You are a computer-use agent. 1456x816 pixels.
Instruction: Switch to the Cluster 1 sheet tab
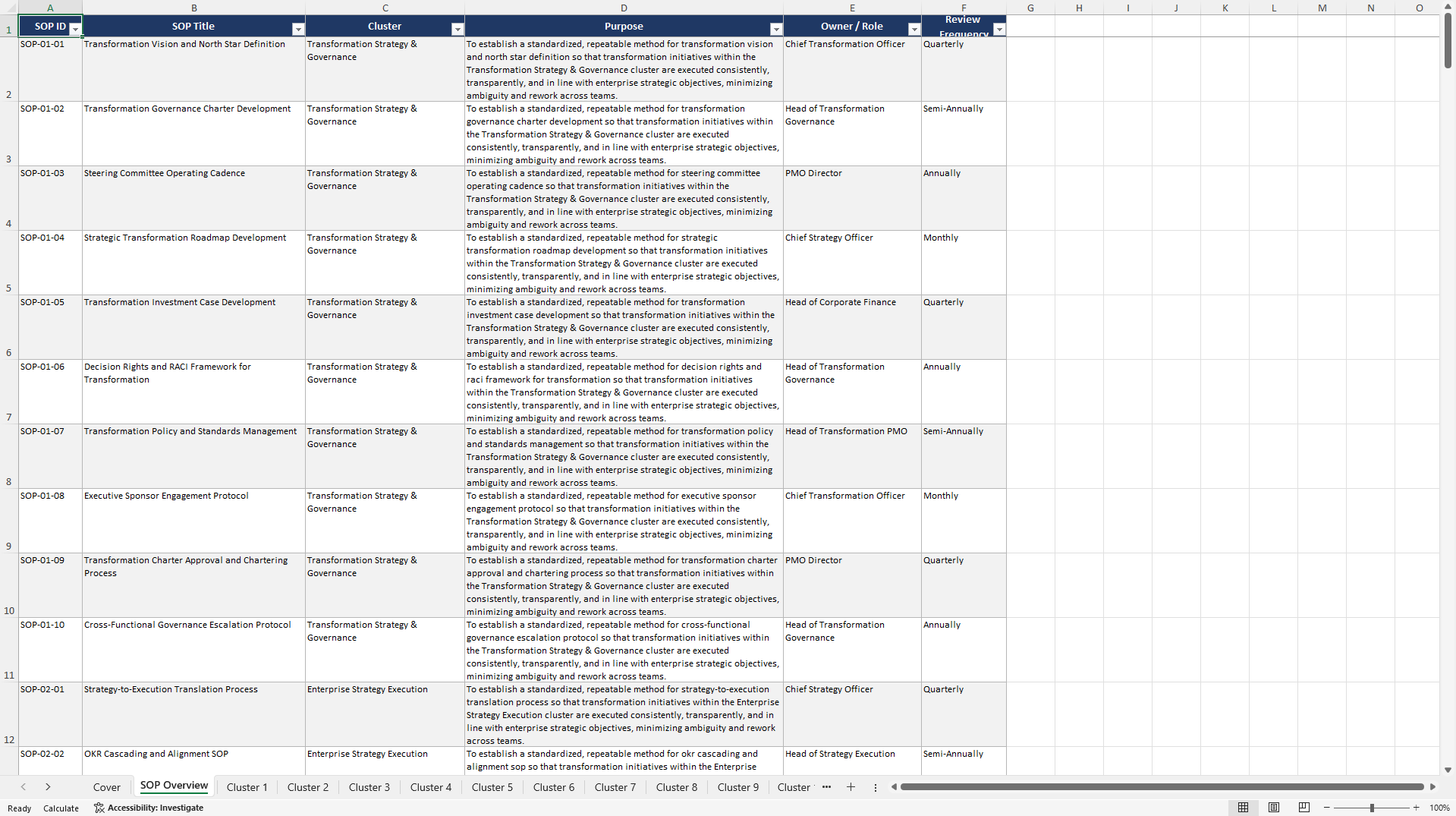pos(247,787)
